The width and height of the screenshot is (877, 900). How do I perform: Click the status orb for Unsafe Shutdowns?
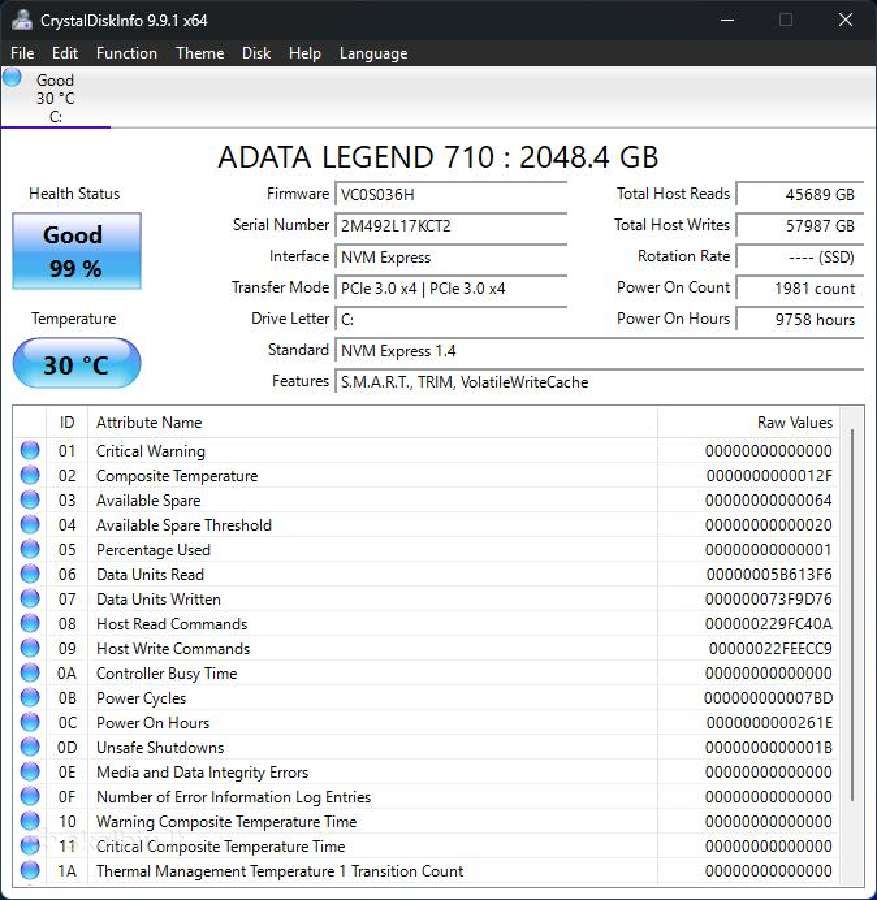point(30,747)
